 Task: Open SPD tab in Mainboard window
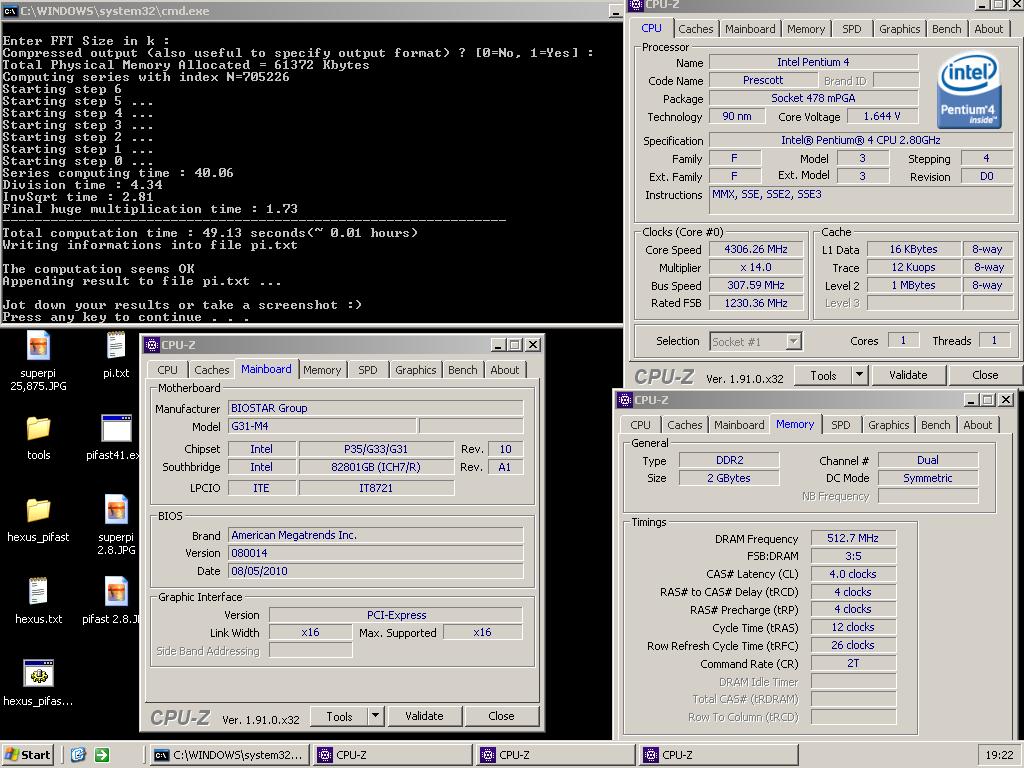pos(368,370)
